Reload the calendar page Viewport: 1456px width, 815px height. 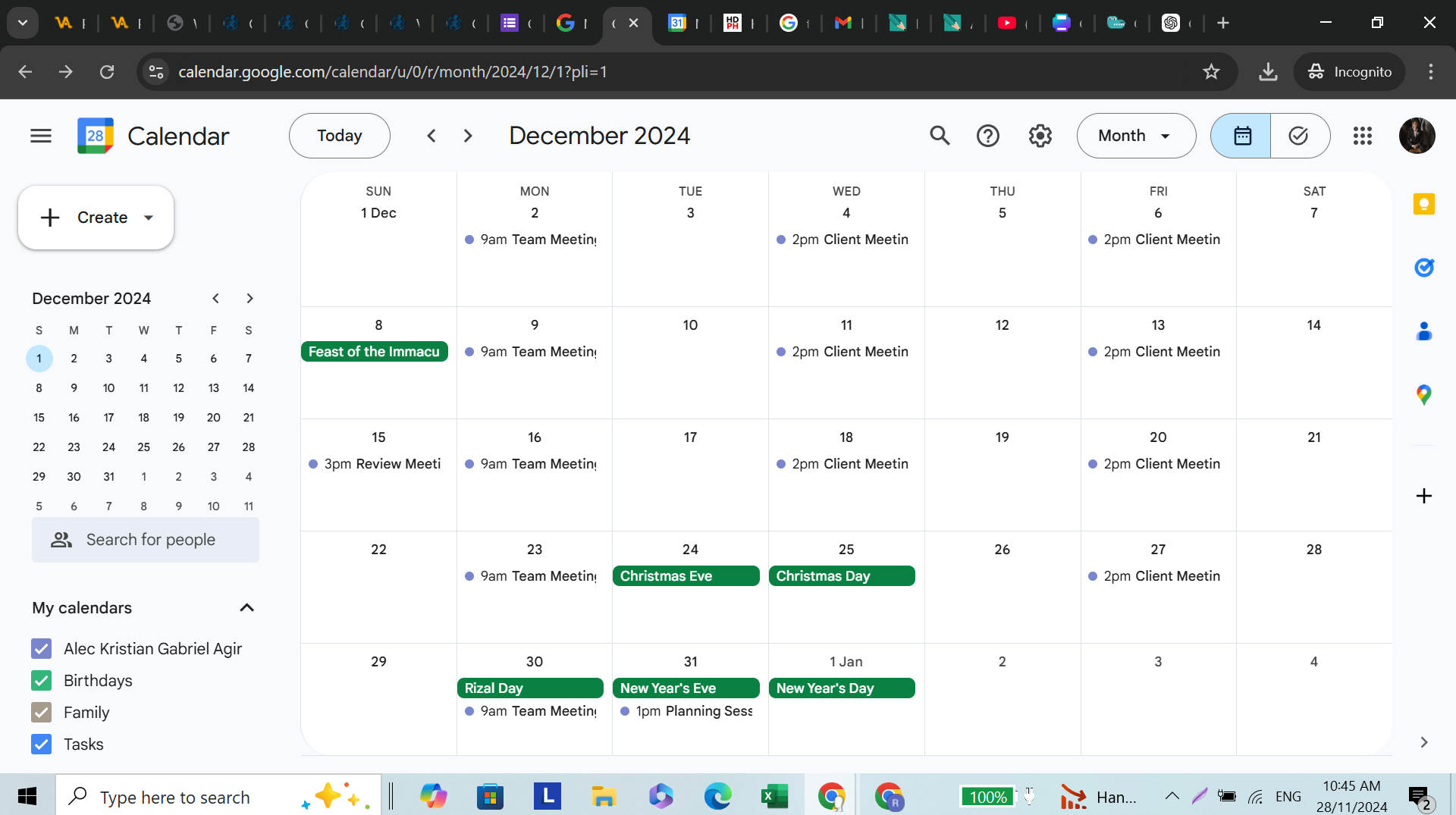pyautogui.click(x=107, y=72)
